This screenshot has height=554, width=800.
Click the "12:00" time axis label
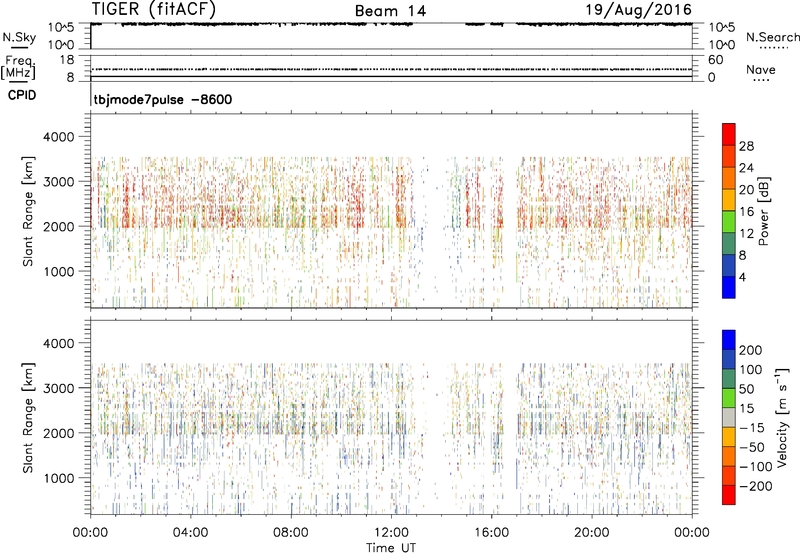(x=391, y=533)
